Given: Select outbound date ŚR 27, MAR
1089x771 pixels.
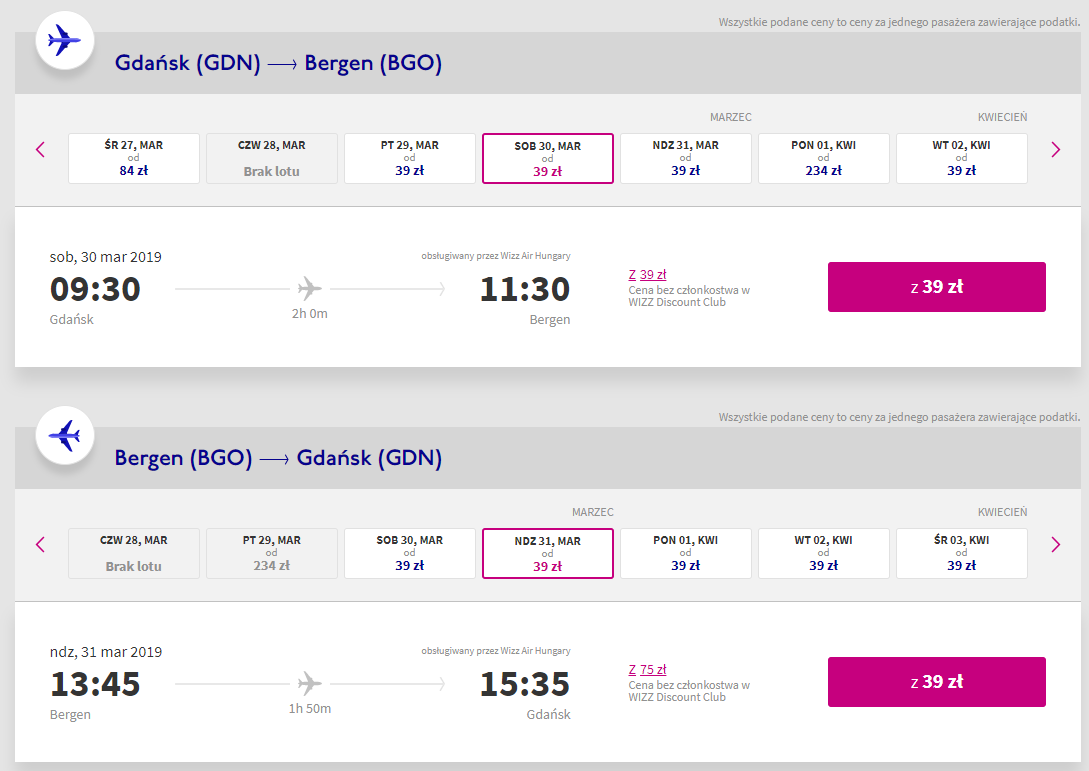Looking at the screenshot, I should [134, 158].
